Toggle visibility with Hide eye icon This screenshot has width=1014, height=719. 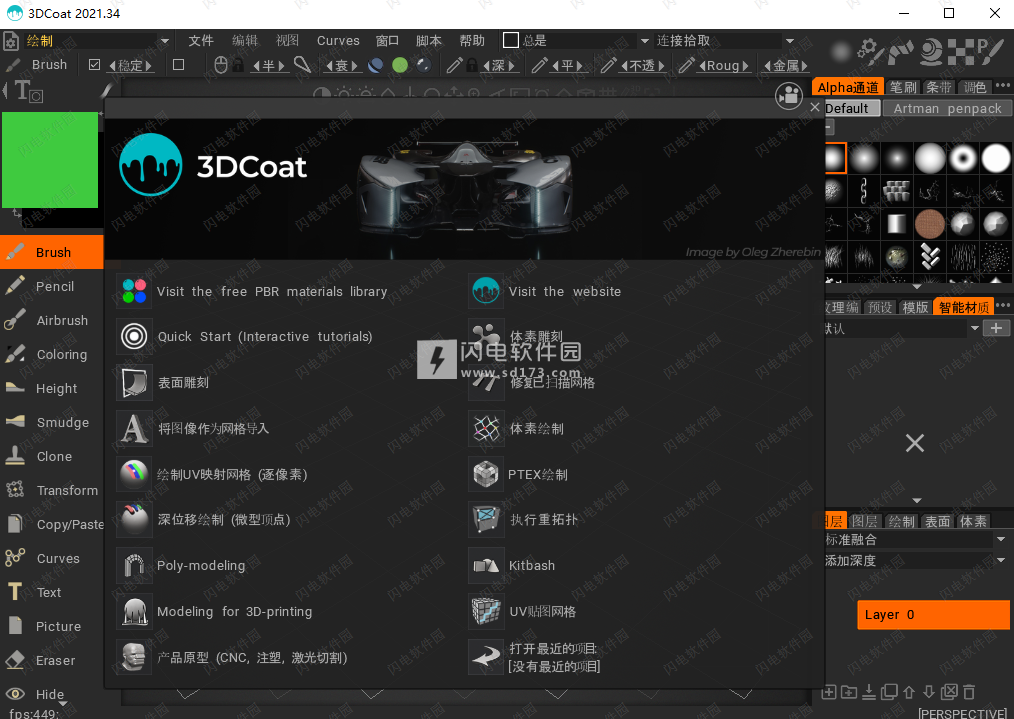click(15, 694)
